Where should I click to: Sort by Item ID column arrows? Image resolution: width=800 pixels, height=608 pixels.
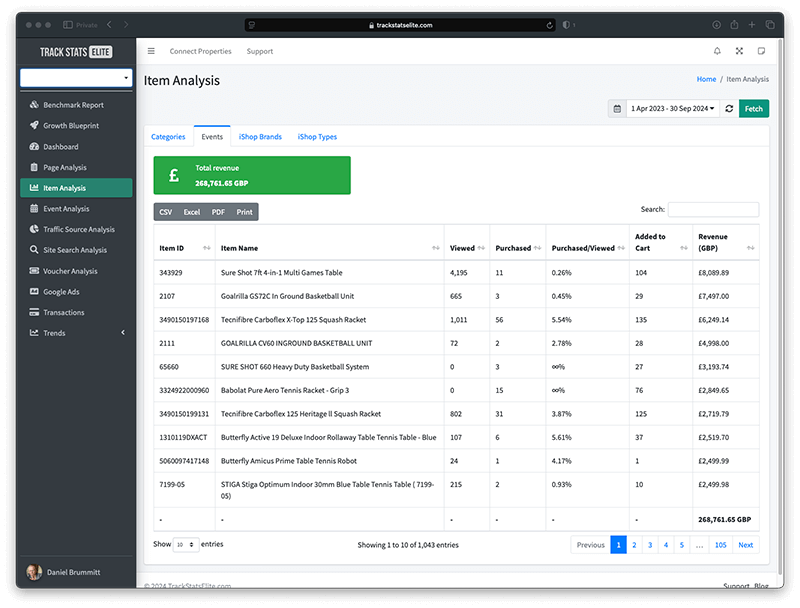[207, 248]
